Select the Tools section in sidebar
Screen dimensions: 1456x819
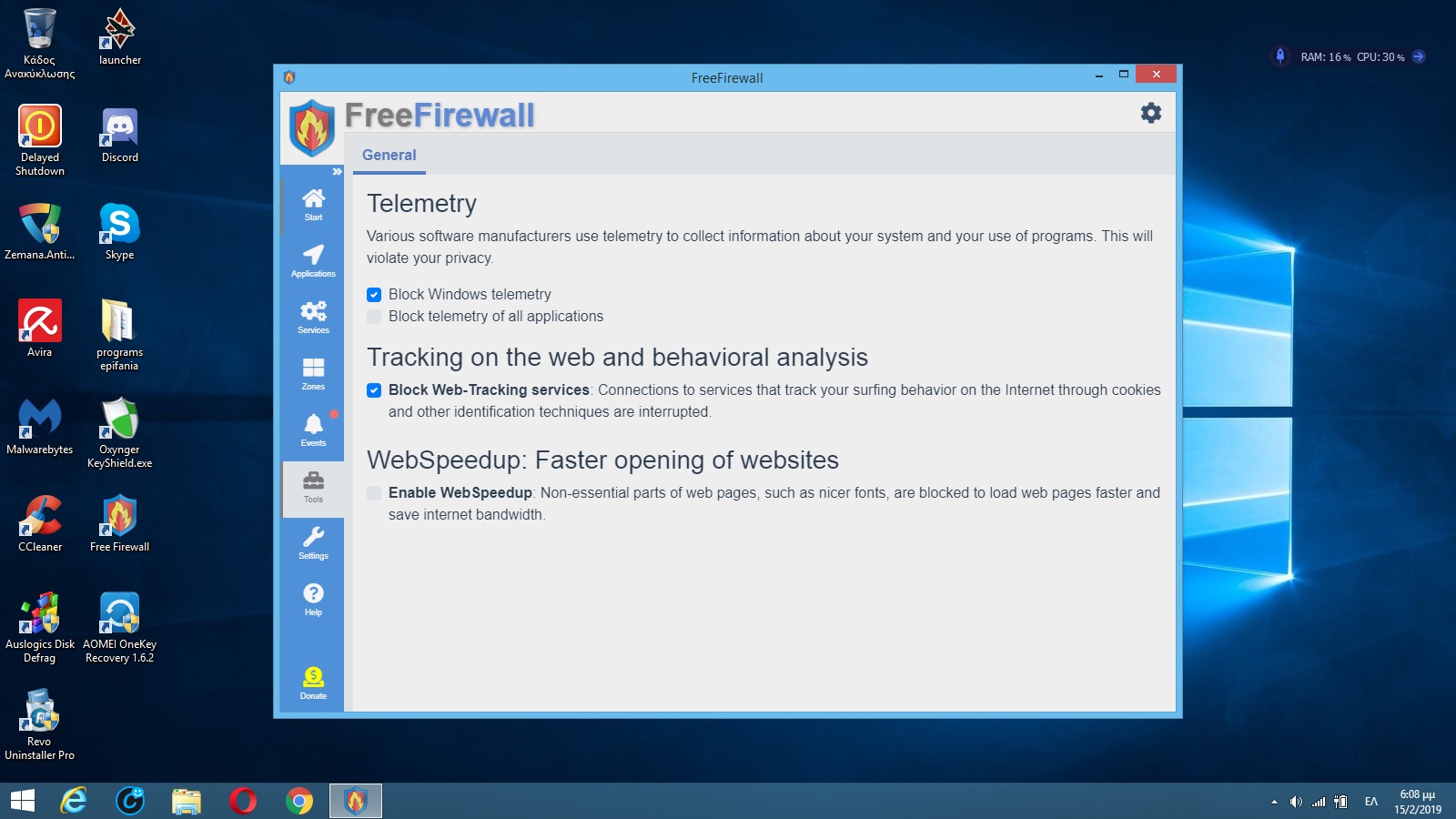coord(313,489)
